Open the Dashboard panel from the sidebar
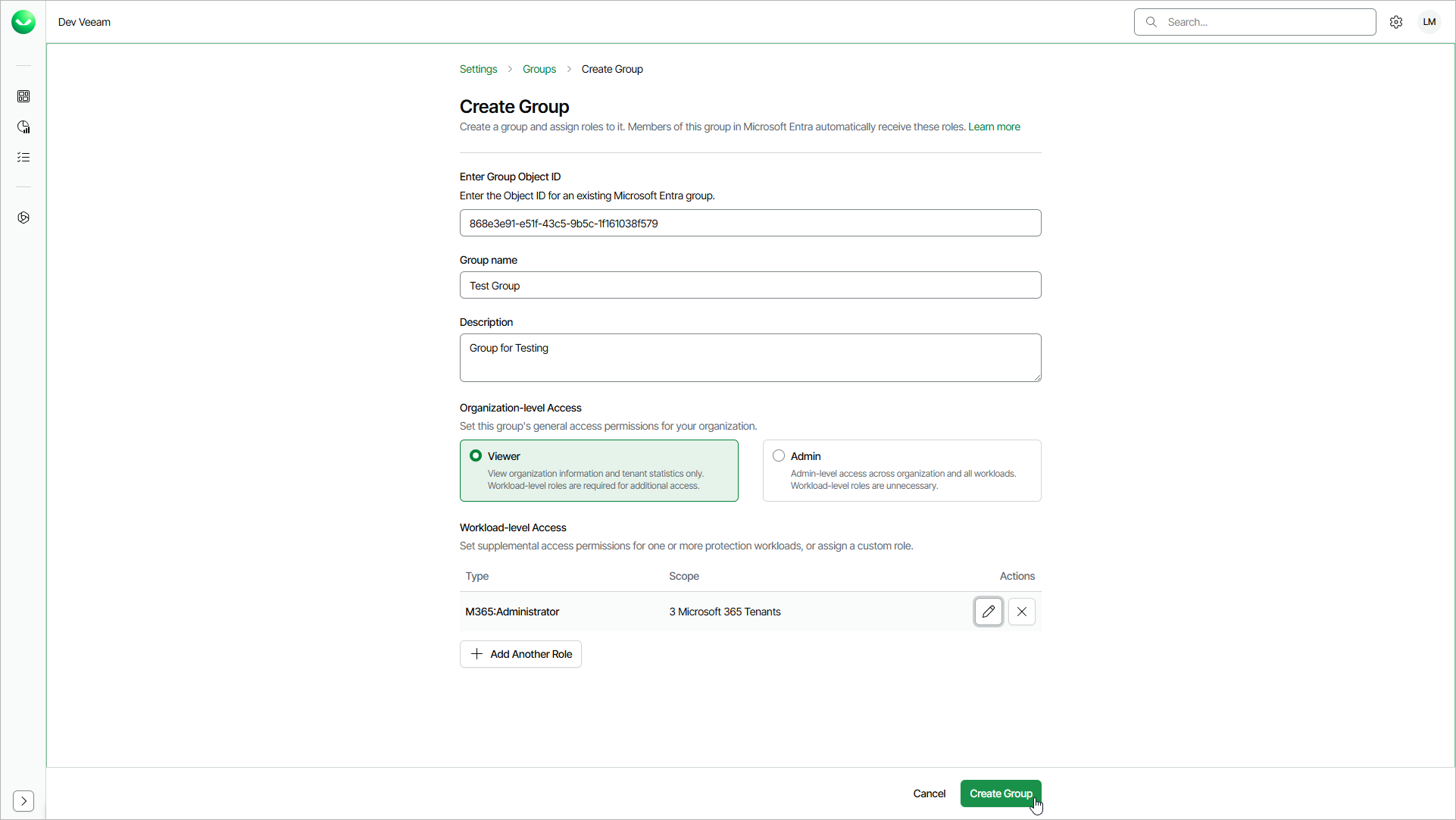The width and height of the screenshot is (1456, 820). [x=23, y=96]
